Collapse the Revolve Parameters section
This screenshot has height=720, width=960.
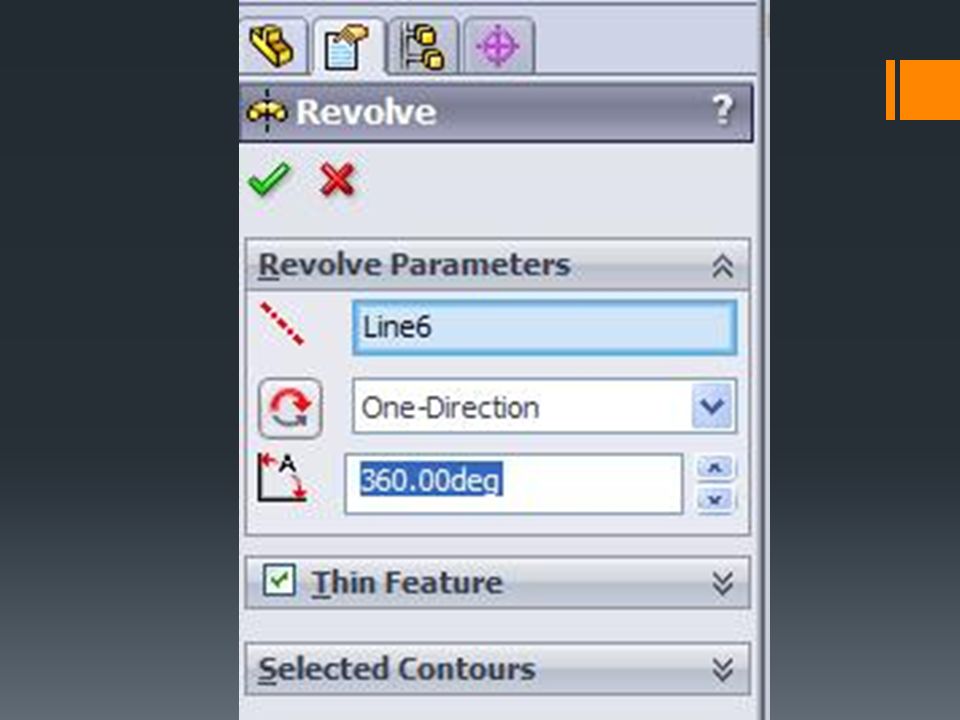pyautogui.click(x=722, y=266)
